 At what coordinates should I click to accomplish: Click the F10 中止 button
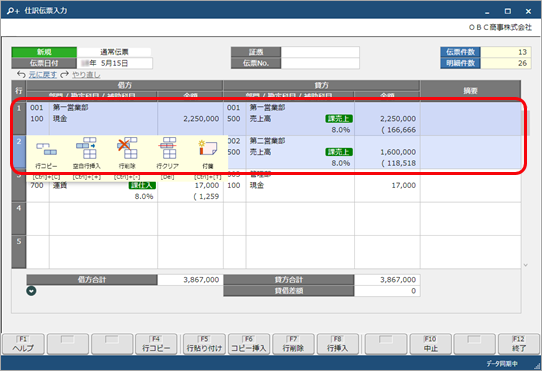point(430,344)
